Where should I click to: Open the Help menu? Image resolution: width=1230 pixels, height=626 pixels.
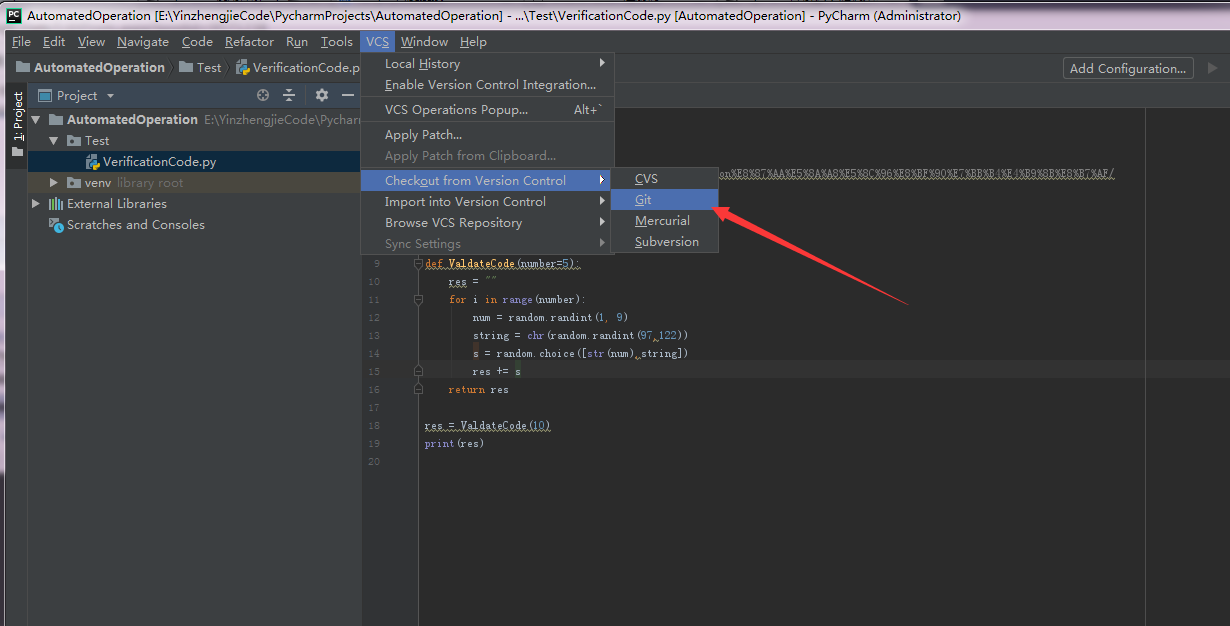[473, 41]
